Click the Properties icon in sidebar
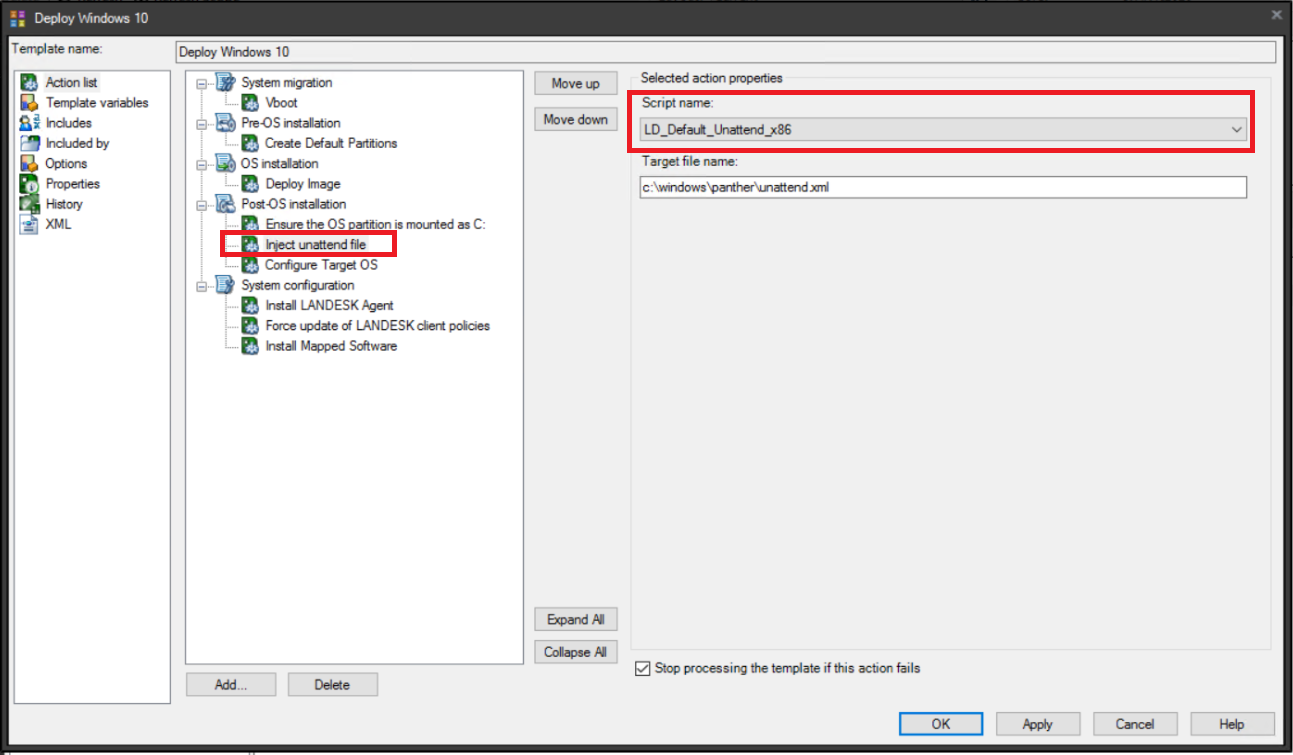Viewport: 1293px width, 755px height. (29, 184)
